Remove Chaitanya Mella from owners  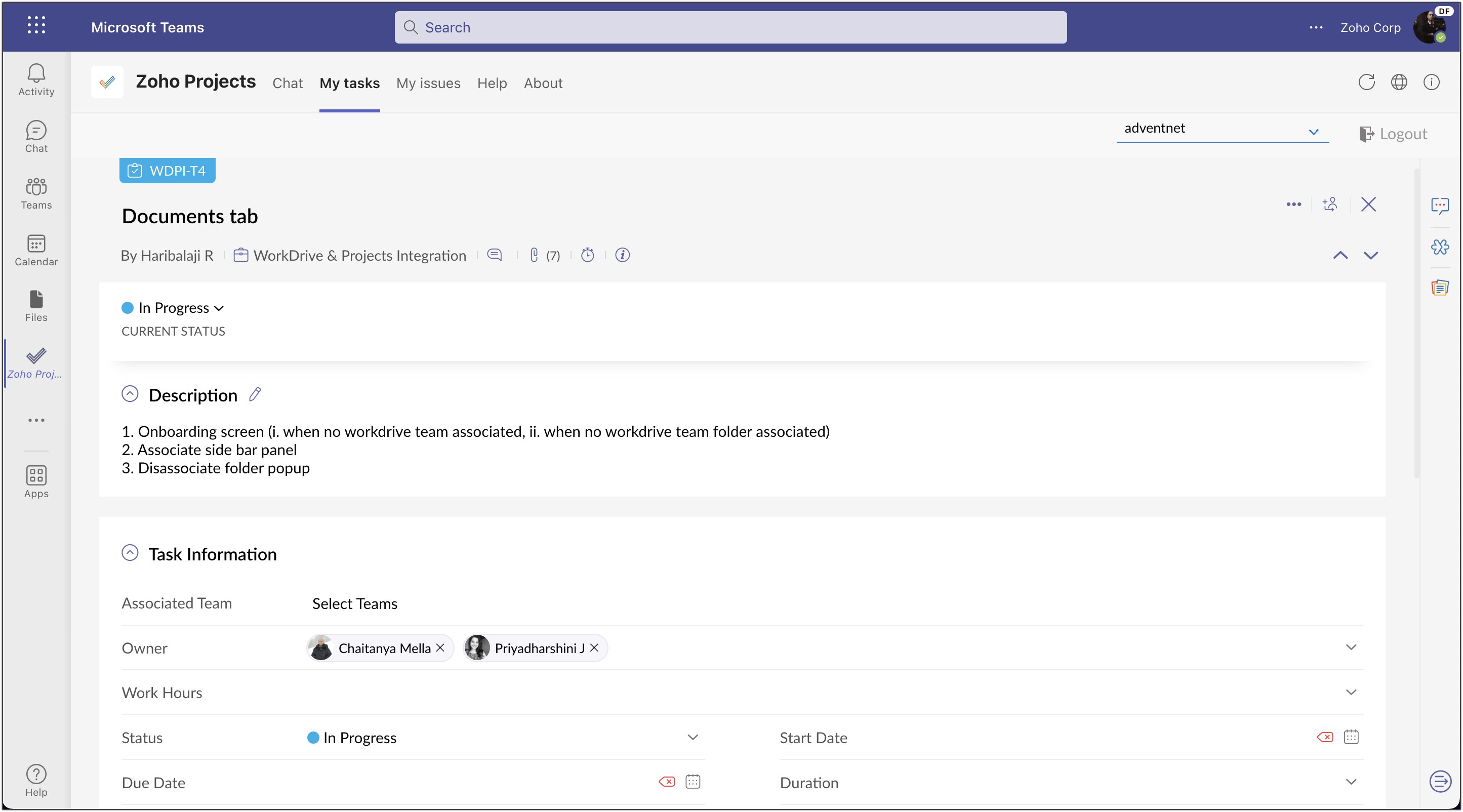tap(440, 648)
